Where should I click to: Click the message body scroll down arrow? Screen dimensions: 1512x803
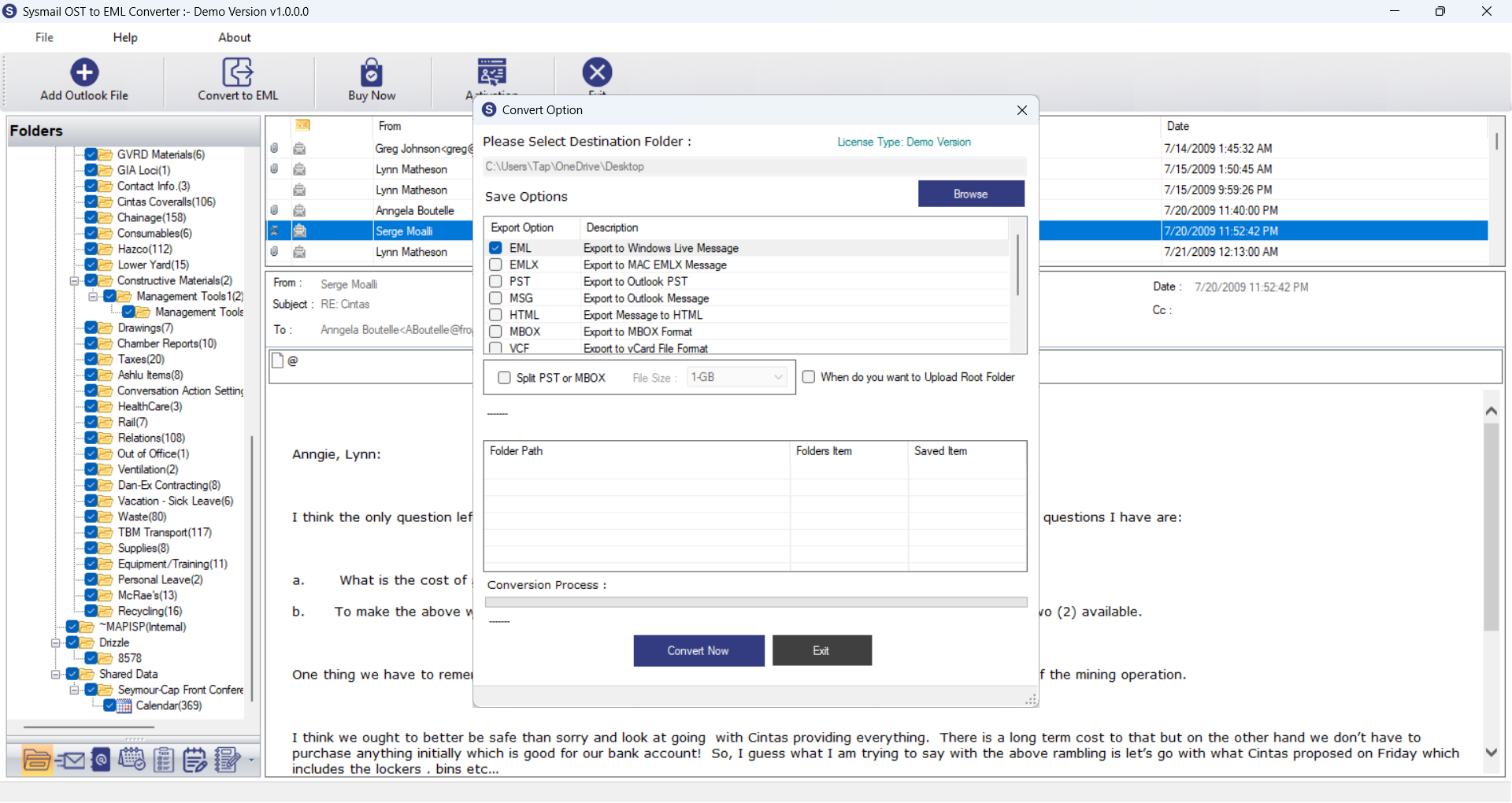pyautogui.click(x=1491, y=753)
